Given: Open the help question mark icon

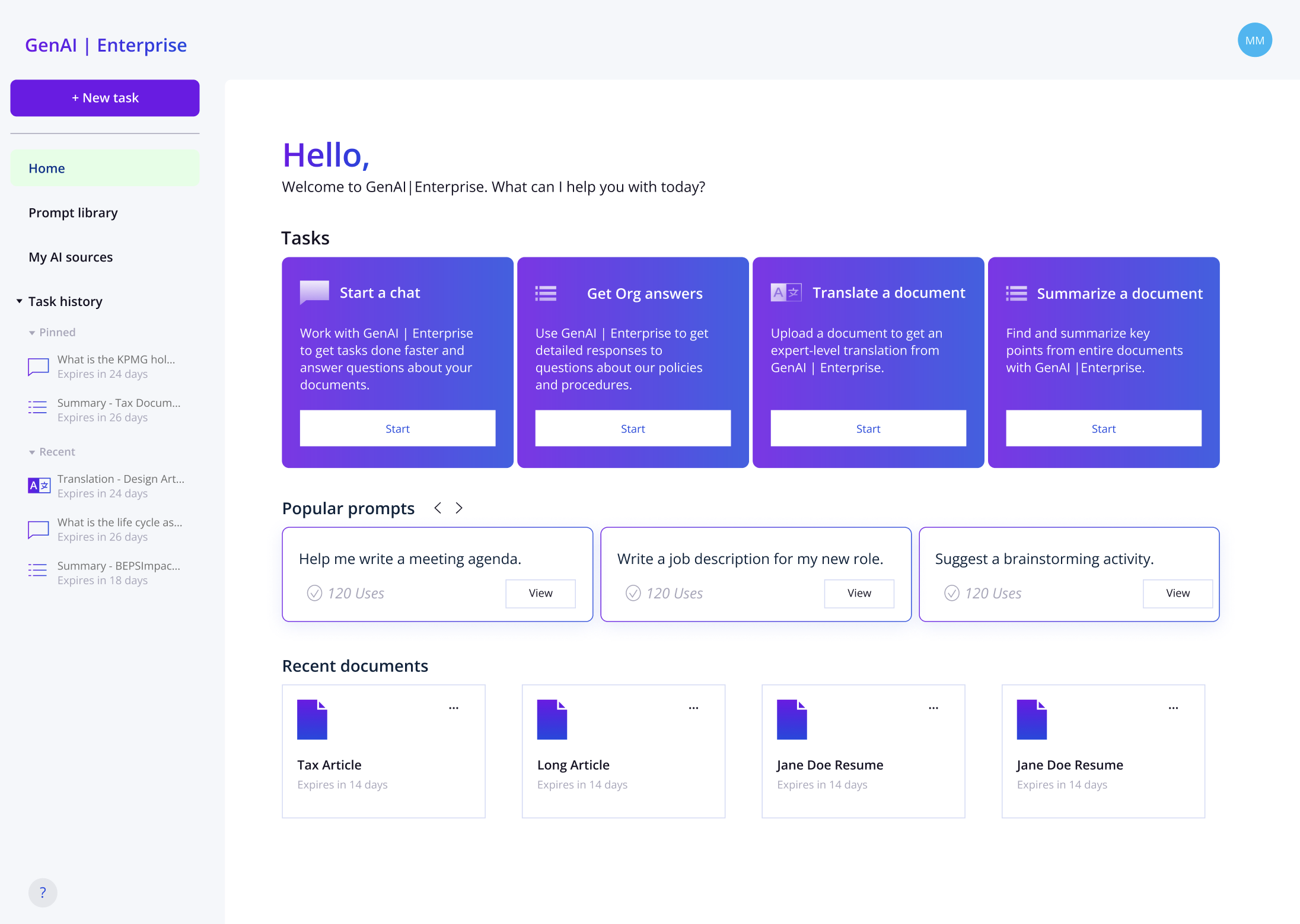Looking at the screenshot, I should pos(43,893).
